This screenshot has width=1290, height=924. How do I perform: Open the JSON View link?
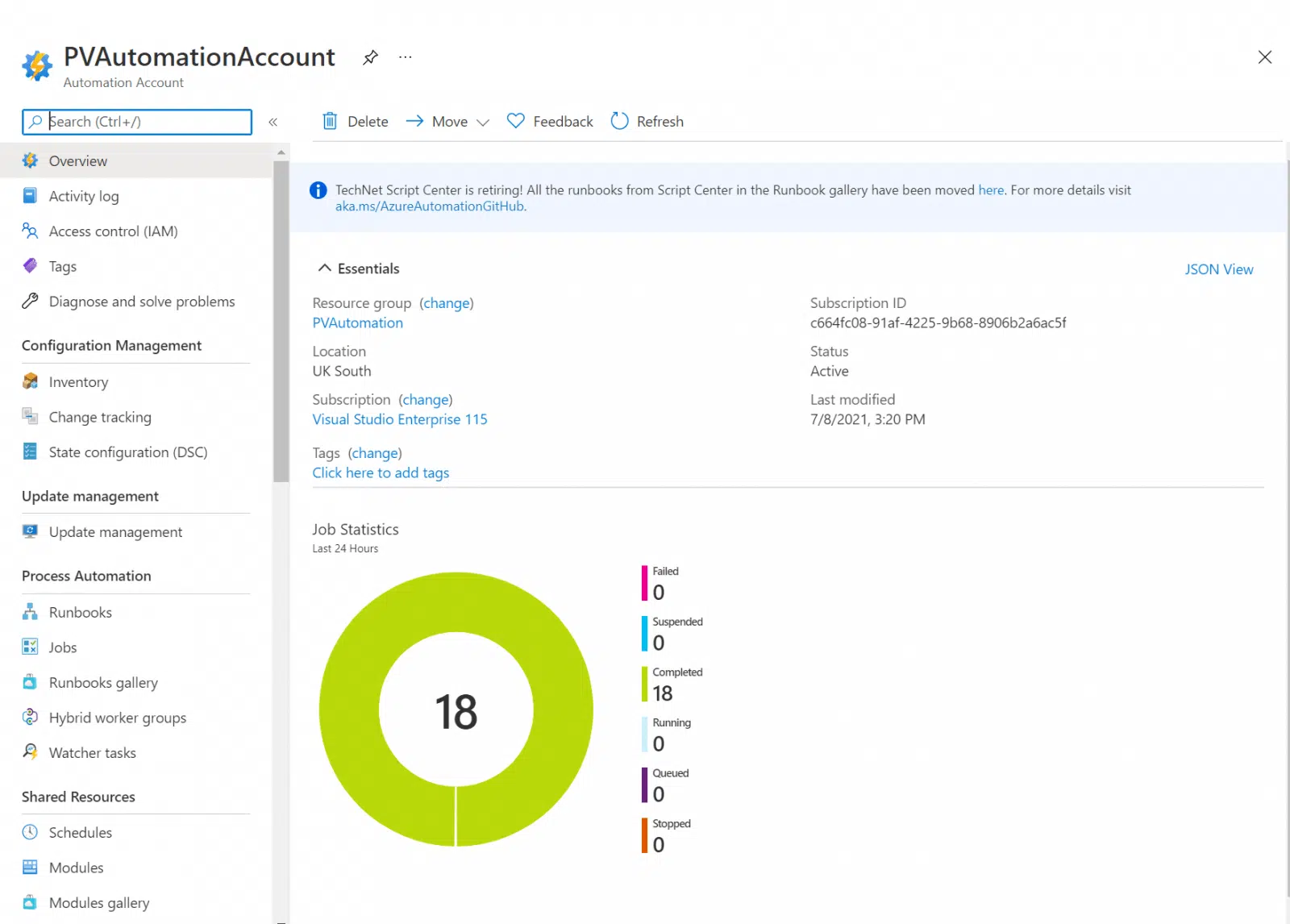(x=1218, y=269)
